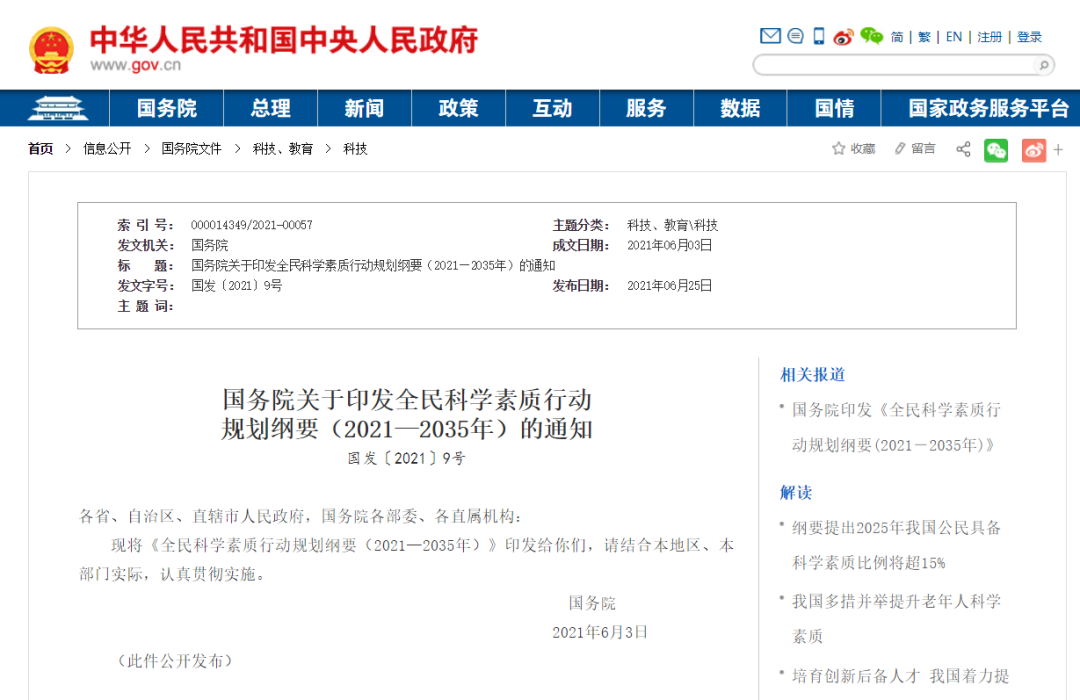Viewport: 1080px width, 700px height.
Task: Click the WeChat icon in top header
Action: [871, 36]
